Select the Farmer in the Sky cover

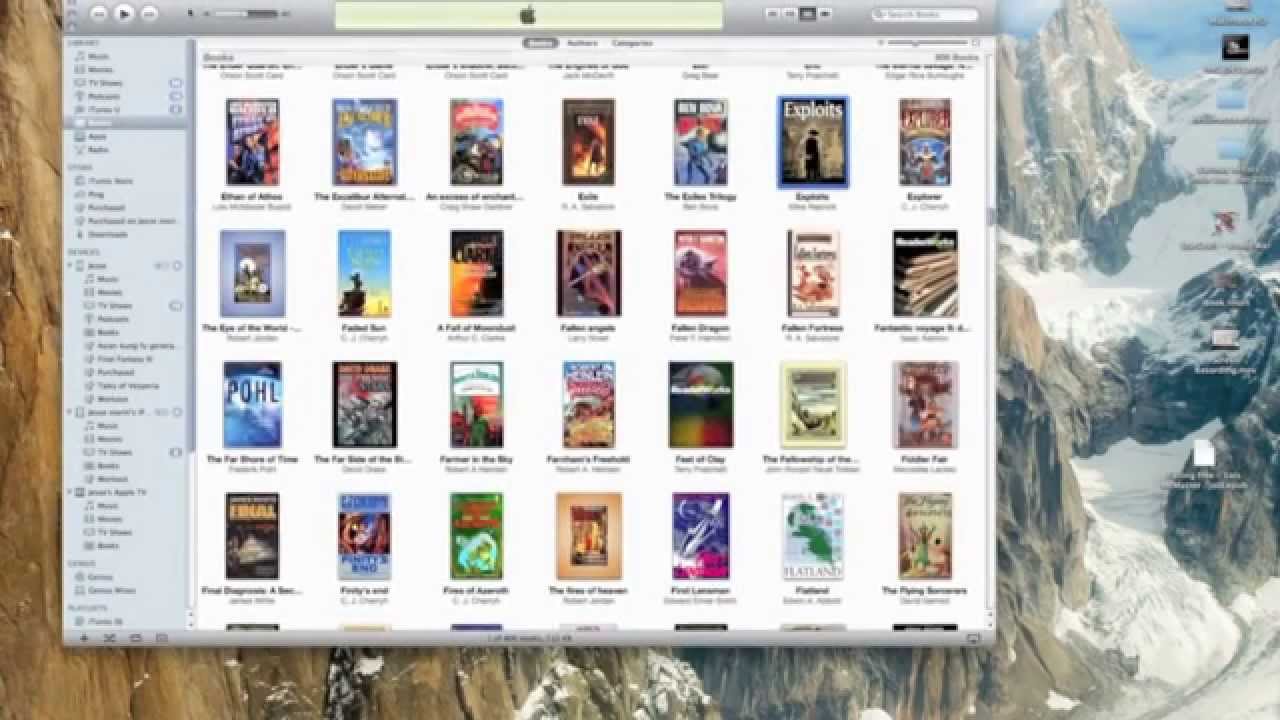pos(477,405)
